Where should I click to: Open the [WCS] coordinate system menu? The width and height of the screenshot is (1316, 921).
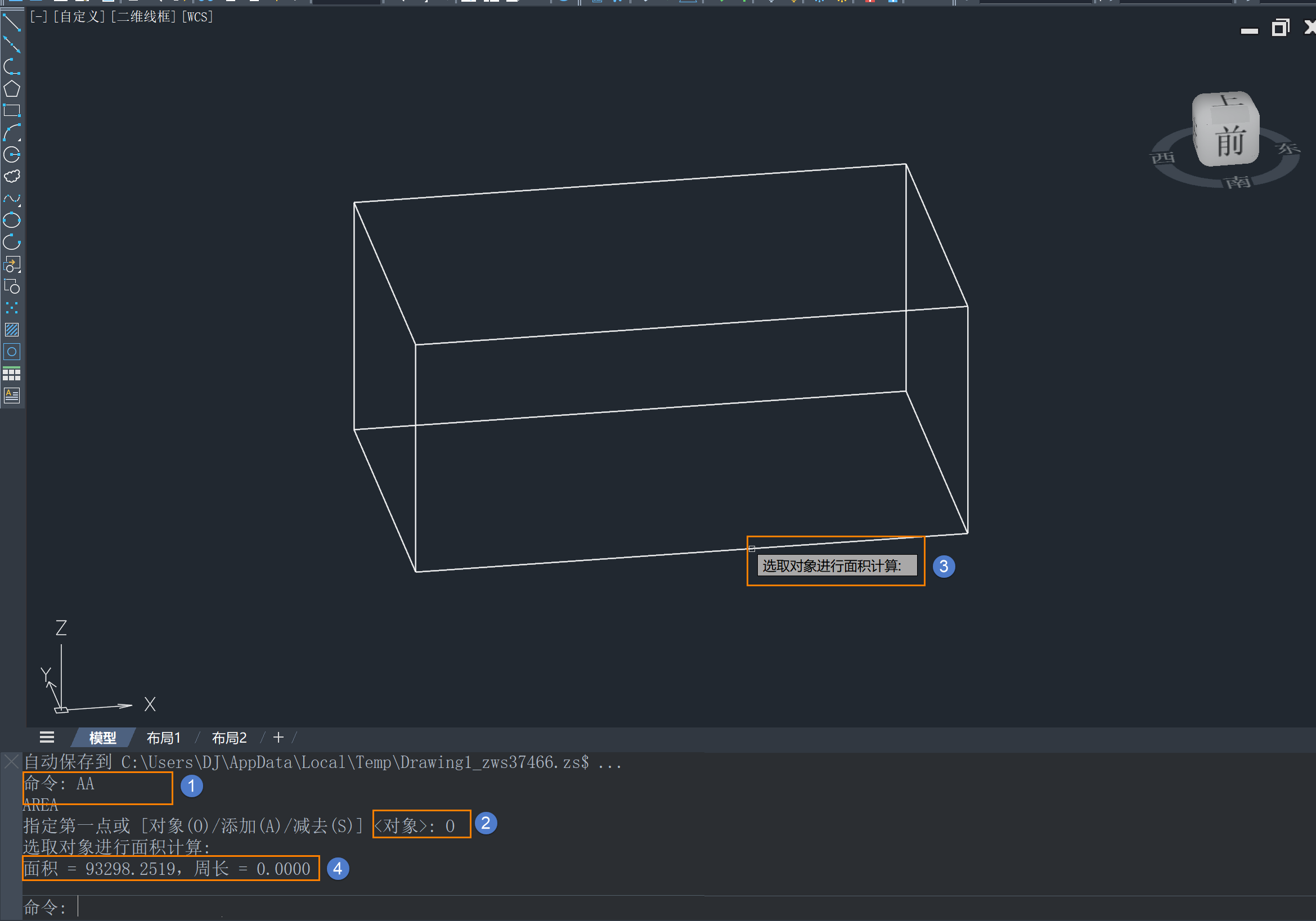(197, 17)
